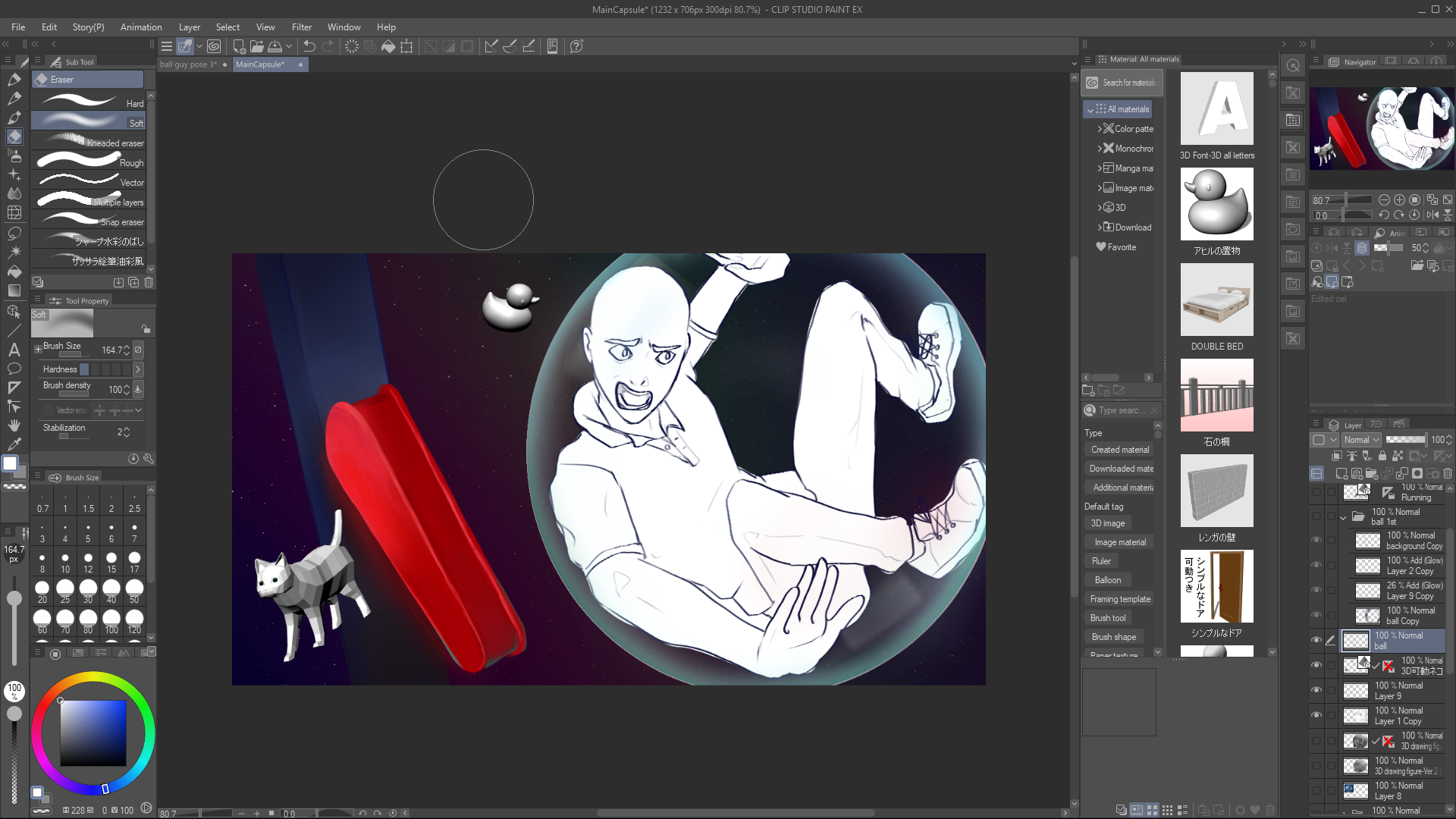Select the Text tool in toolbar
The image size is (1456, 819).
(x=14, y=350)
